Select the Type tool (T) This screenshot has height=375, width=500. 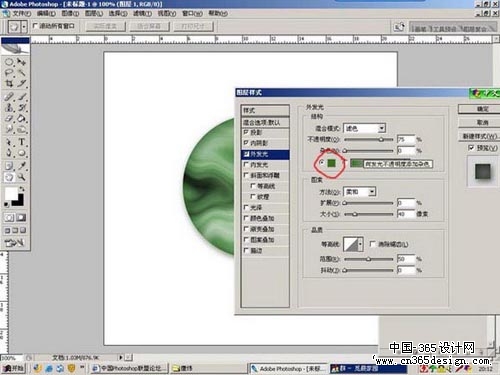pyautogui.click(x=22, y=142)
